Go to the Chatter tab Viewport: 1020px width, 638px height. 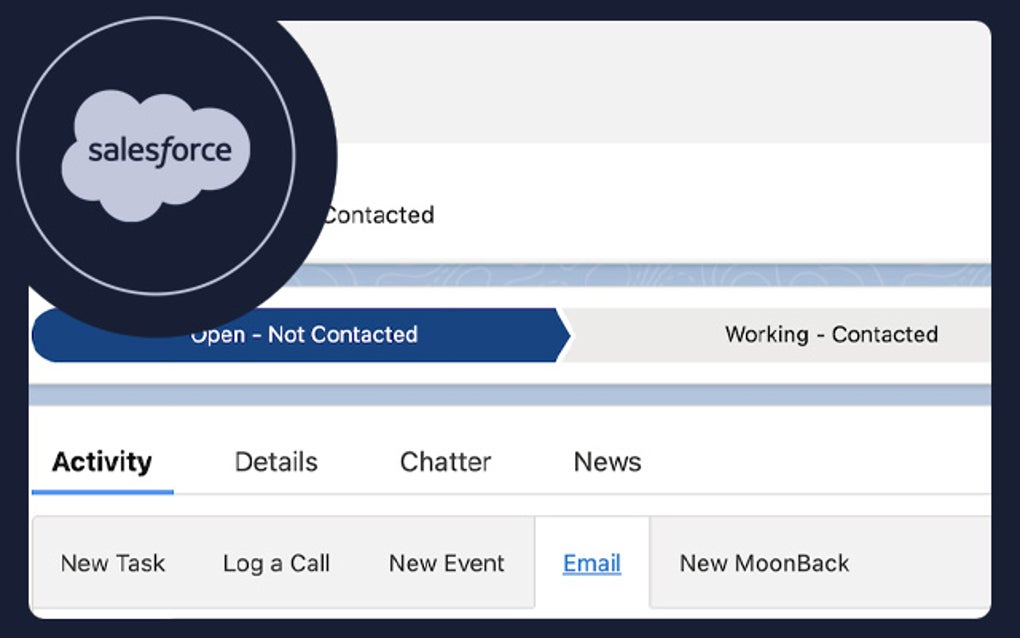click(x=445, y=462)
